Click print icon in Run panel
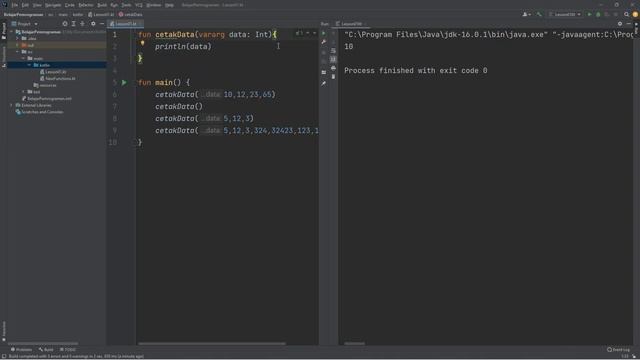 (333, 68)
